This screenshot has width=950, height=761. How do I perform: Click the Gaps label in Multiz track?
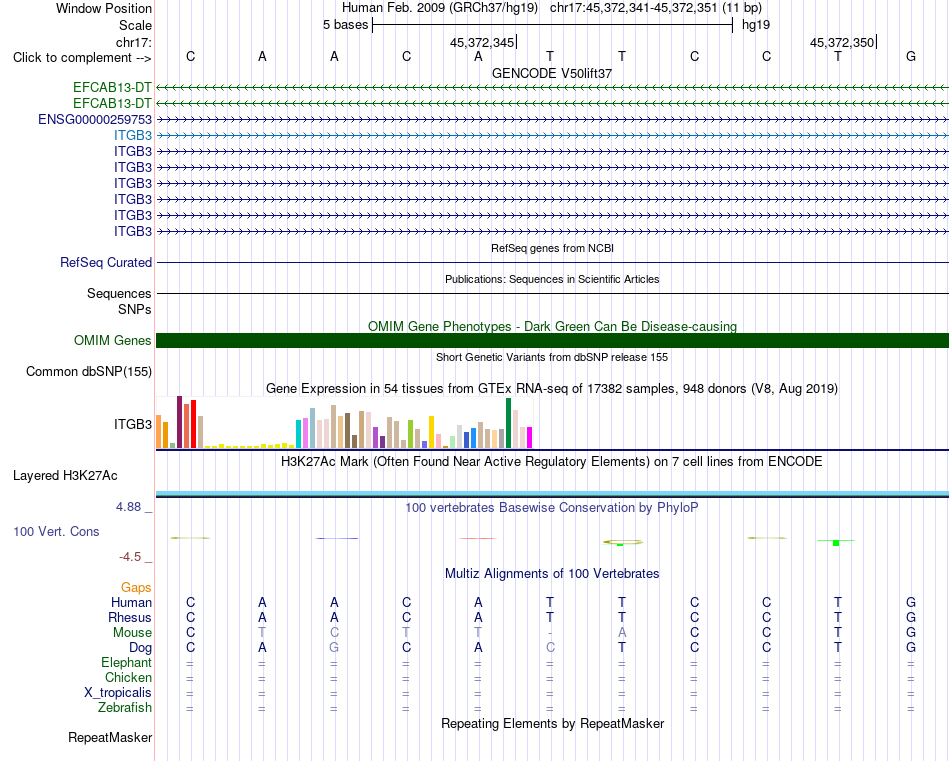(136, 587)
